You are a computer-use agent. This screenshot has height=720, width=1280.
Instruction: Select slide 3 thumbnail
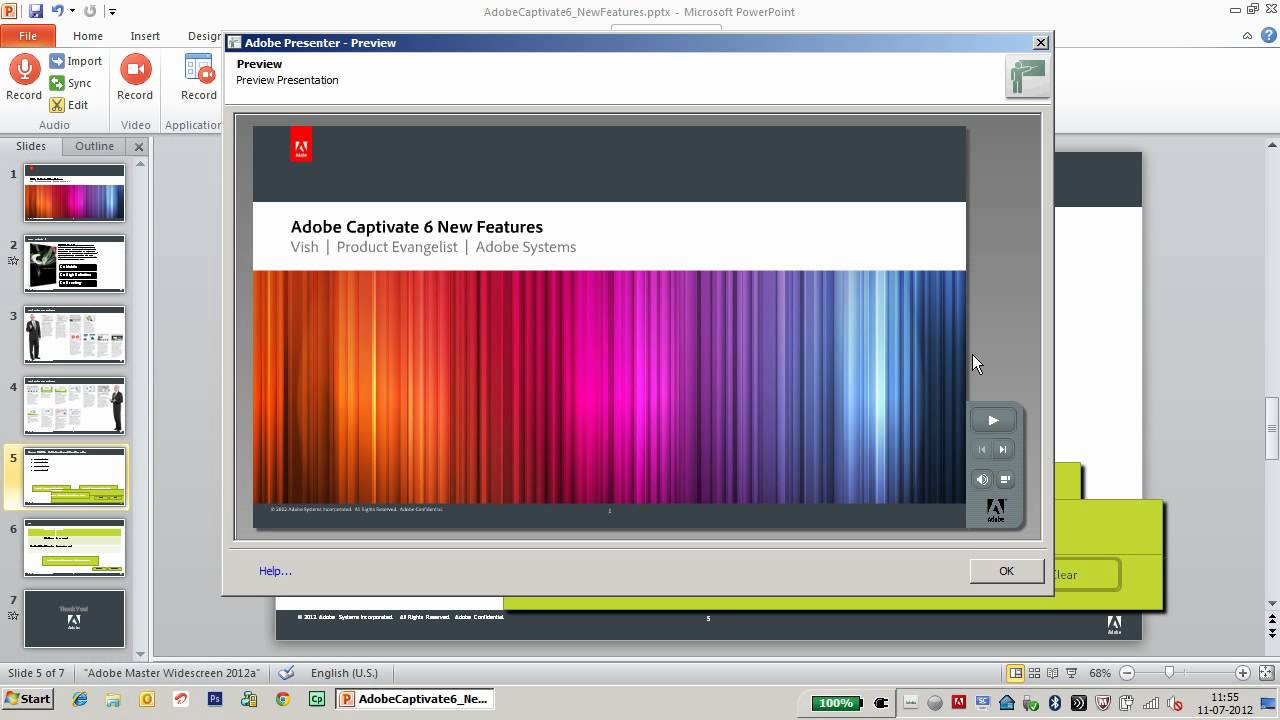75,335
